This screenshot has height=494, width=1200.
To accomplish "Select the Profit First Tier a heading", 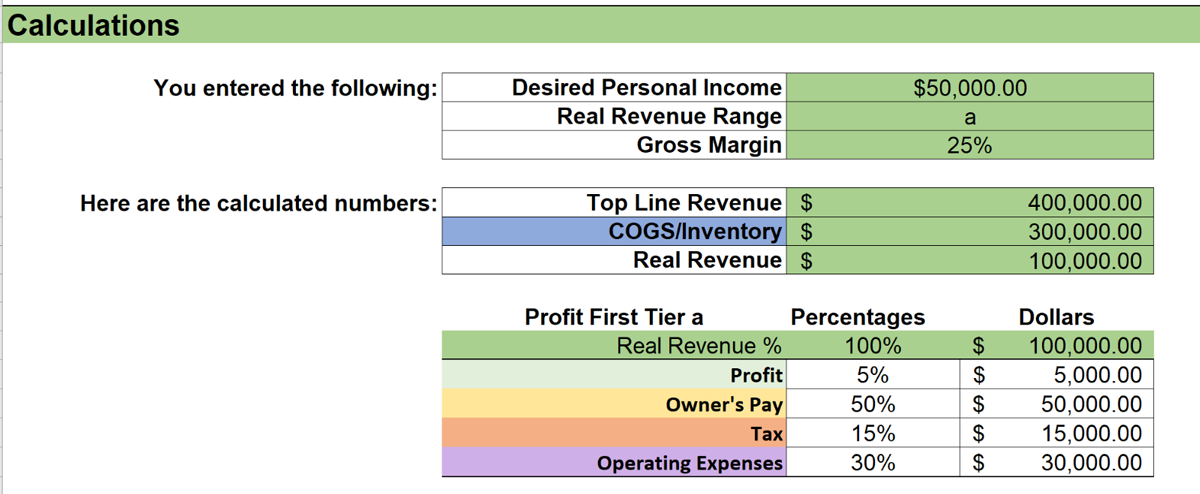I will tap(614, 318).
